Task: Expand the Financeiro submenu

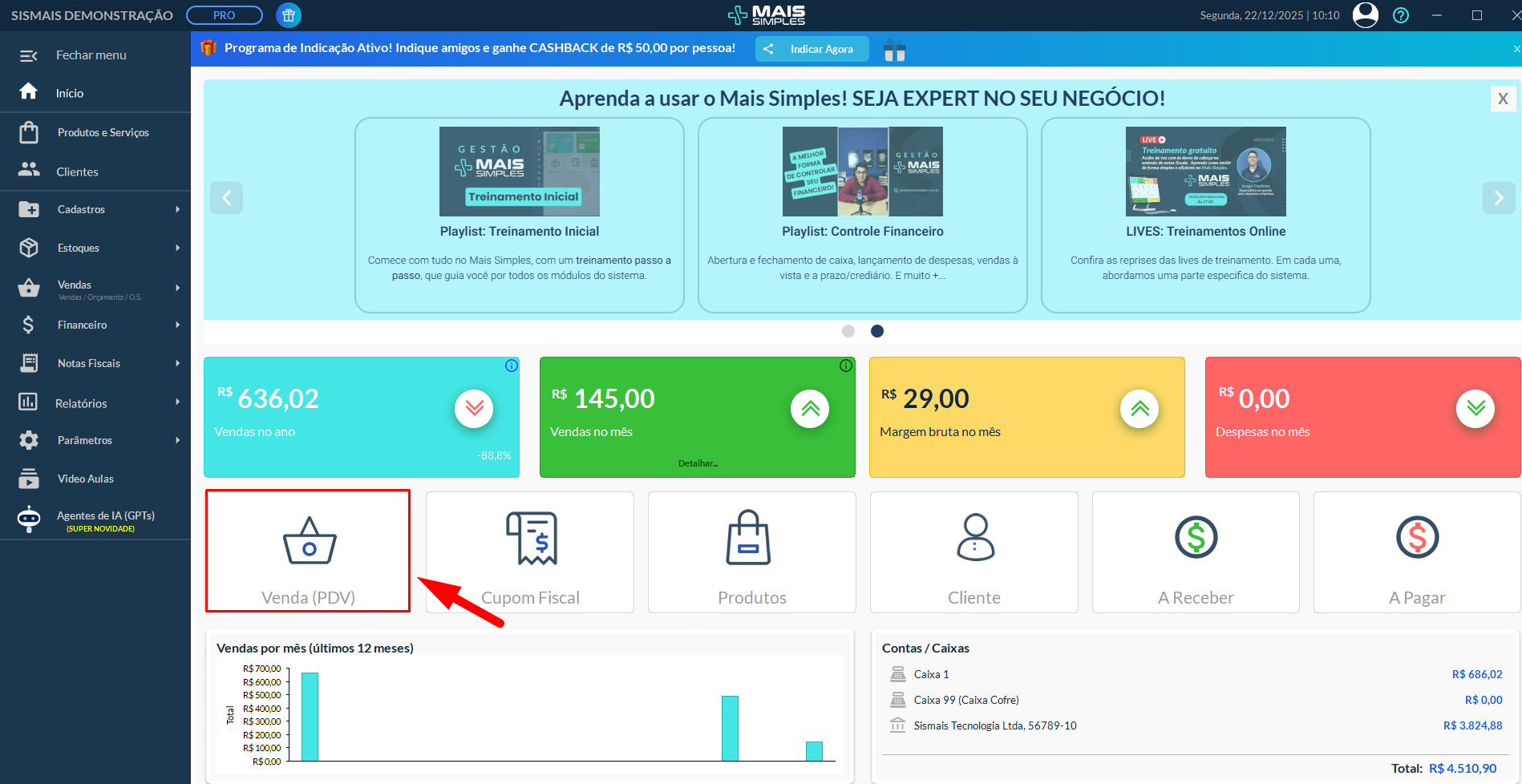Action: (96, 325)
